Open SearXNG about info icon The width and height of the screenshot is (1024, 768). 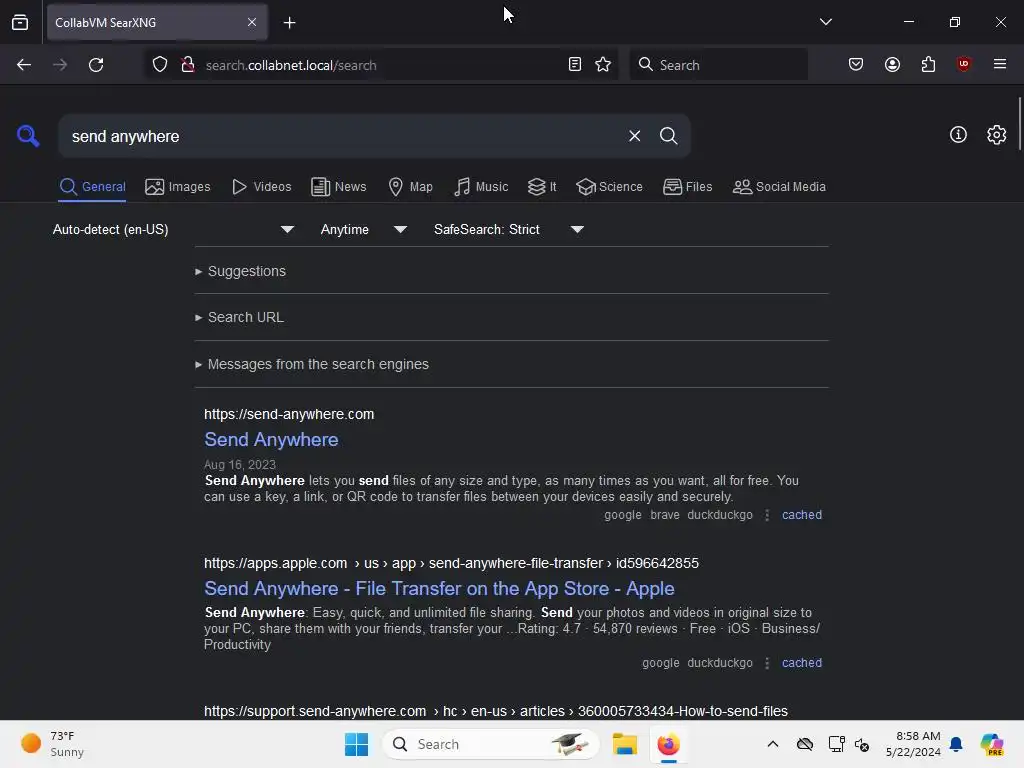point(957,135)
